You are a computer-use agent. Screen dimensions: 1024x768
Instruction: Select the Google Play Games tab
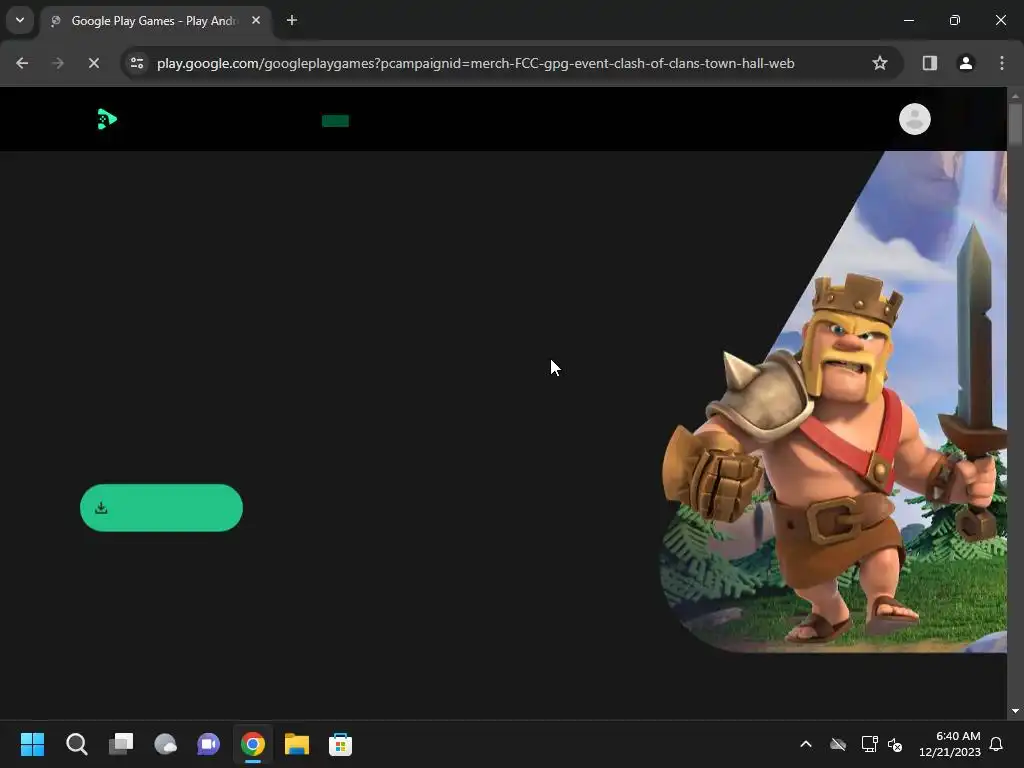point(155,21)
